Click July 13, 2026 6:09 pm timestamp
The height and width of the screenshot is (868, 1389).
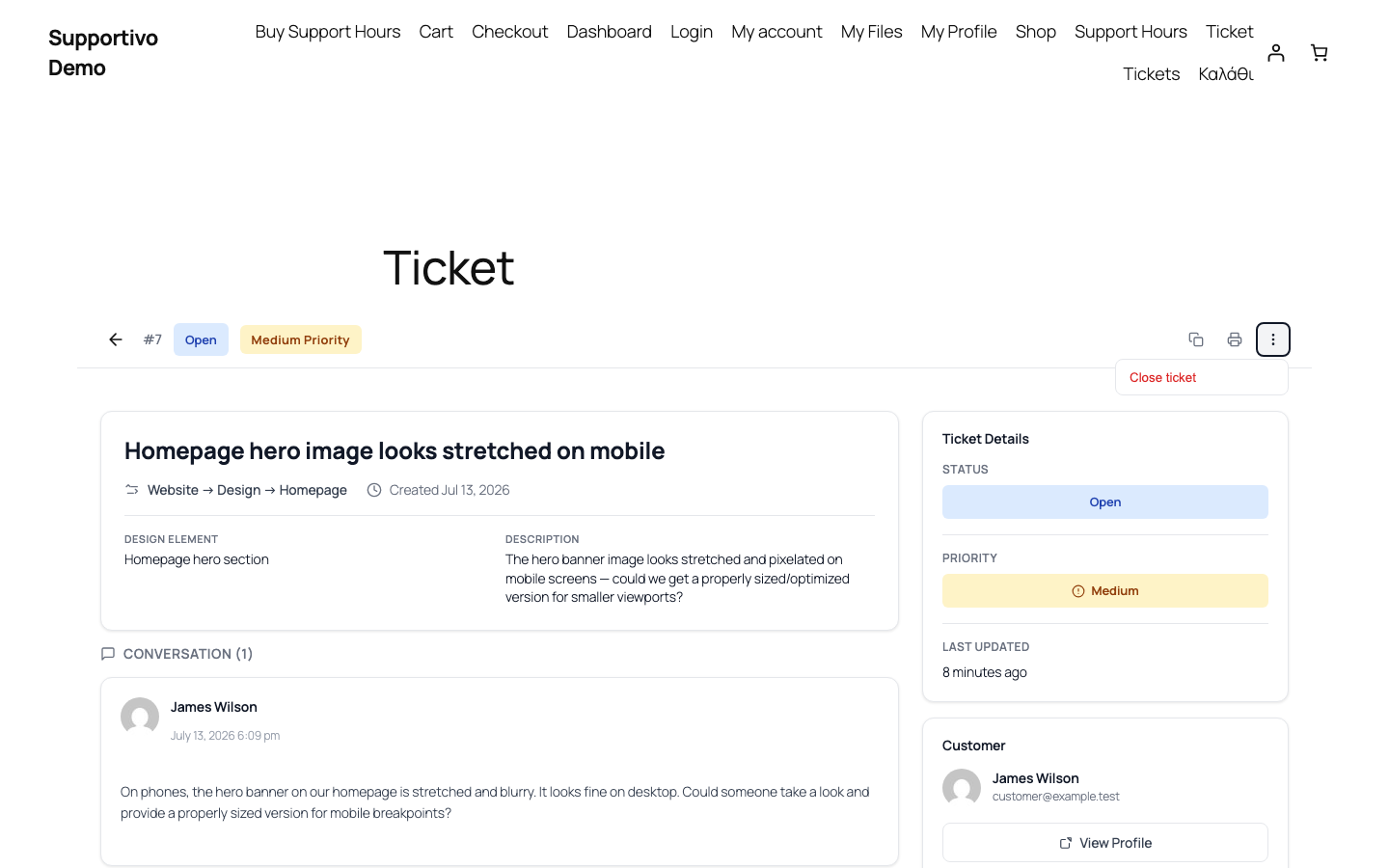(226, 736)
